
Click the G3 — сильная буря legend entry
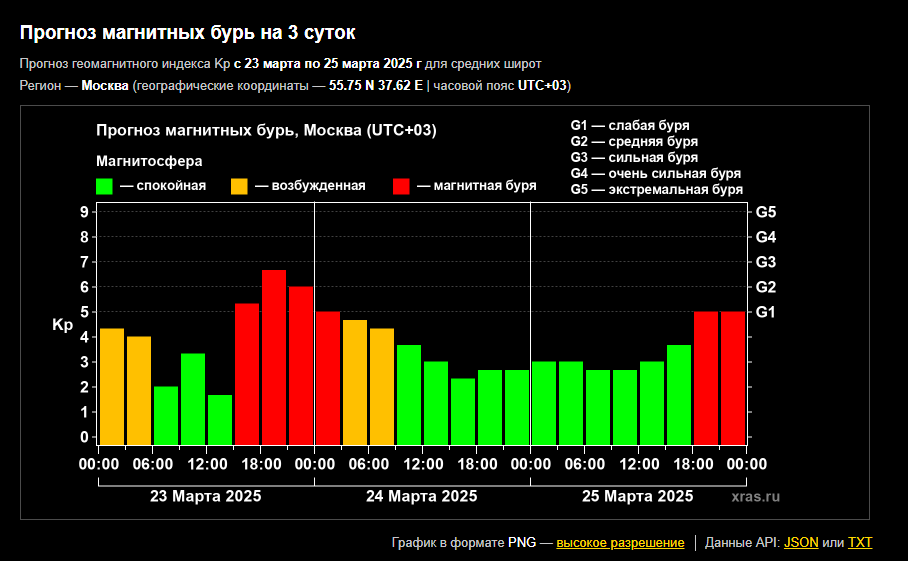click(x=634, y=157)
